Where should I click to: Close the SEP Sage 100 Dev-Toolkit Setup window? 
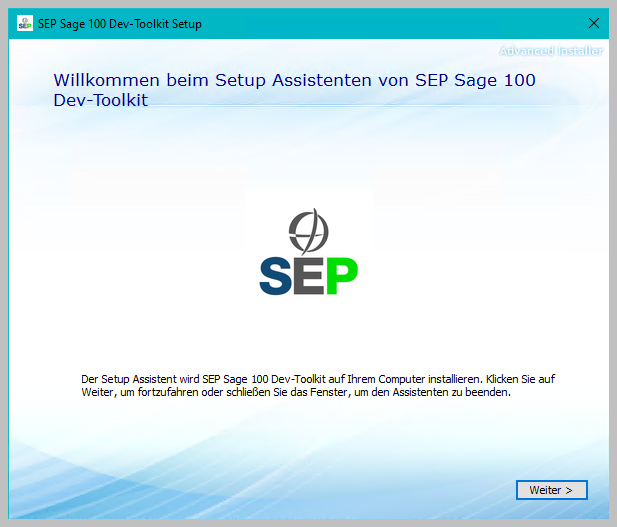pyautogui.click(x=594, y=23)
